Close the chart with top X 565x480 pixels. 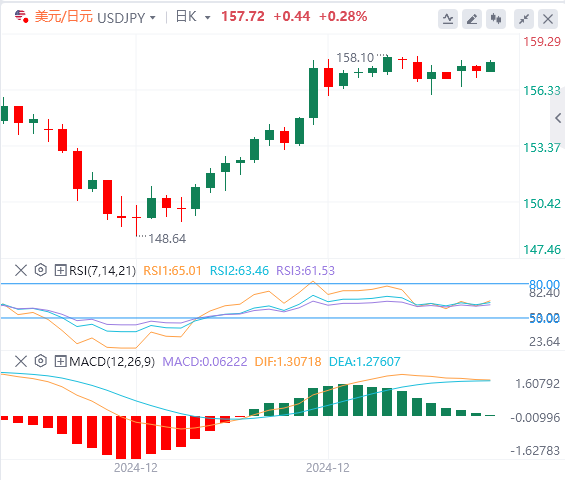[x=548, y=19]
